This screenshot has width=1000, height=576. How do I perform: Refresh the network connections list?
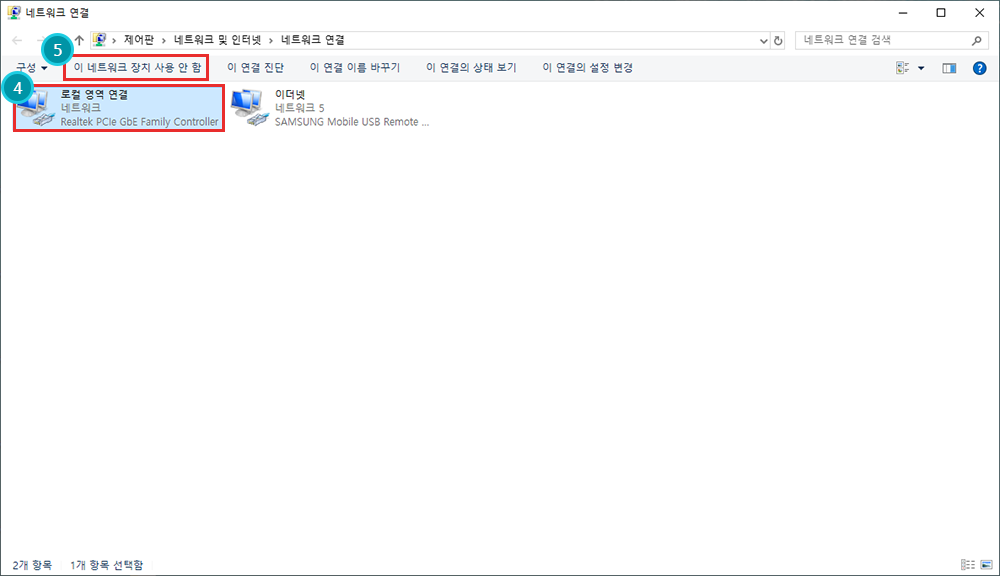point(778,40)
